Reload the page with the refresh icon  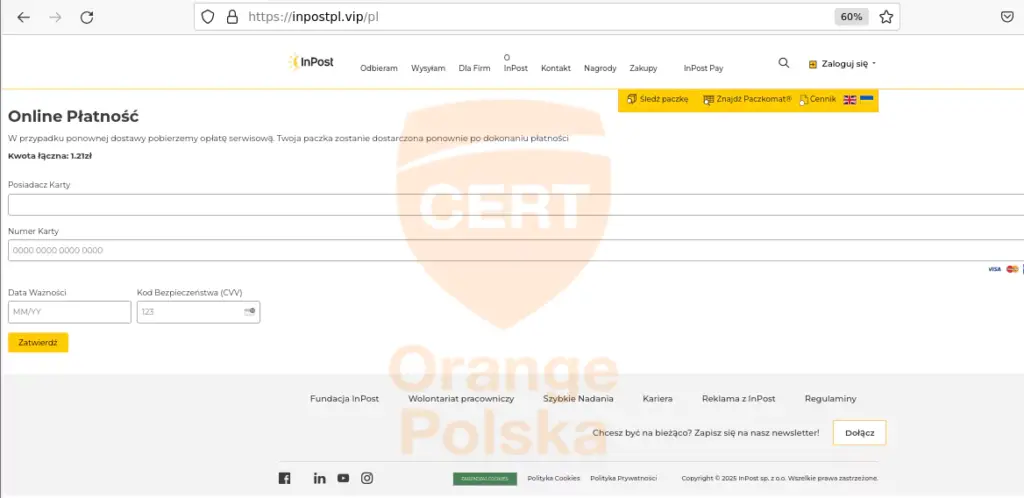click(x=87, y=18)
